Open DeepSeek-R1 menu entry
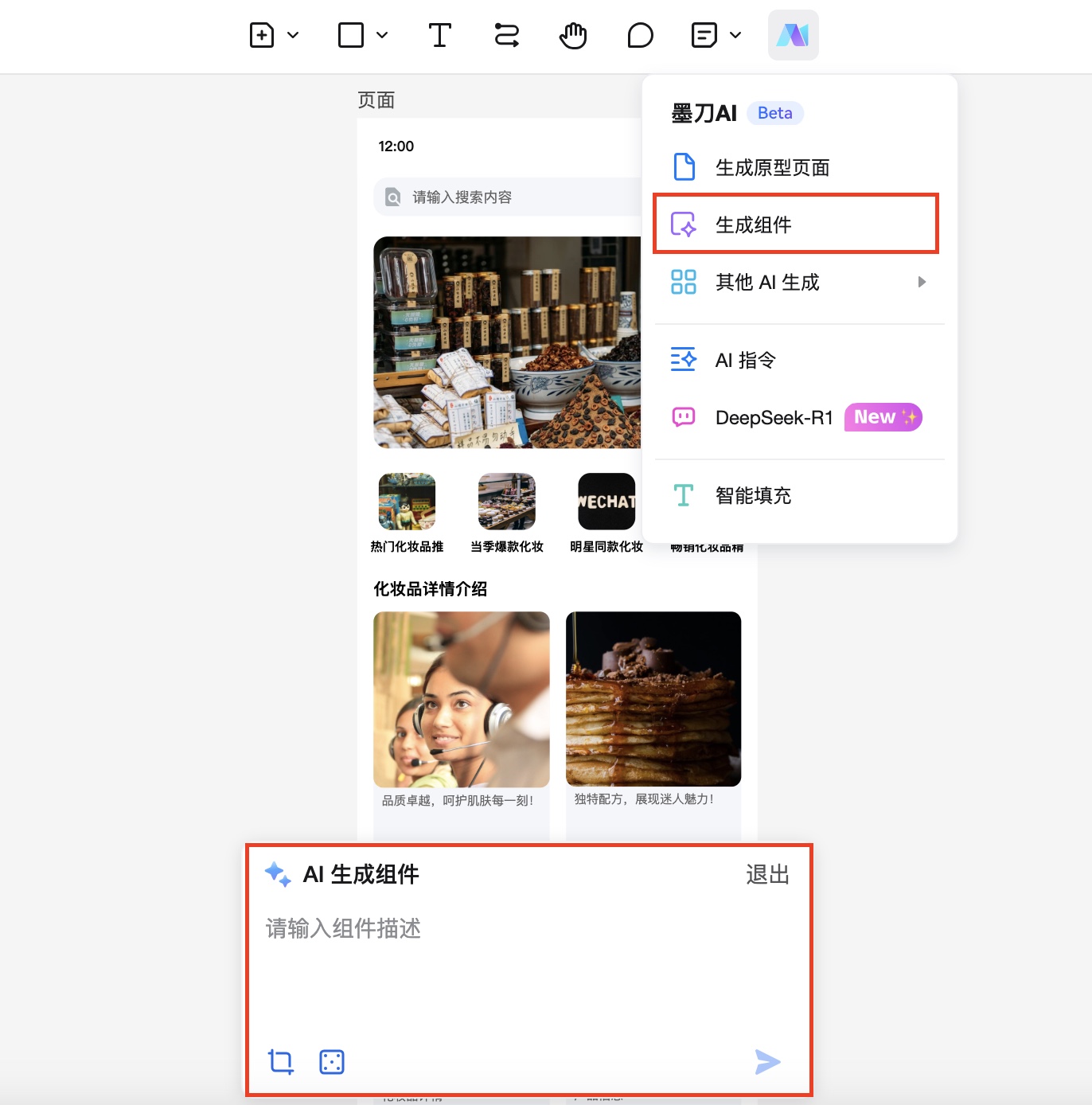The width and height of the screenshot is (1092, 1105). click(x=799, y=417)
